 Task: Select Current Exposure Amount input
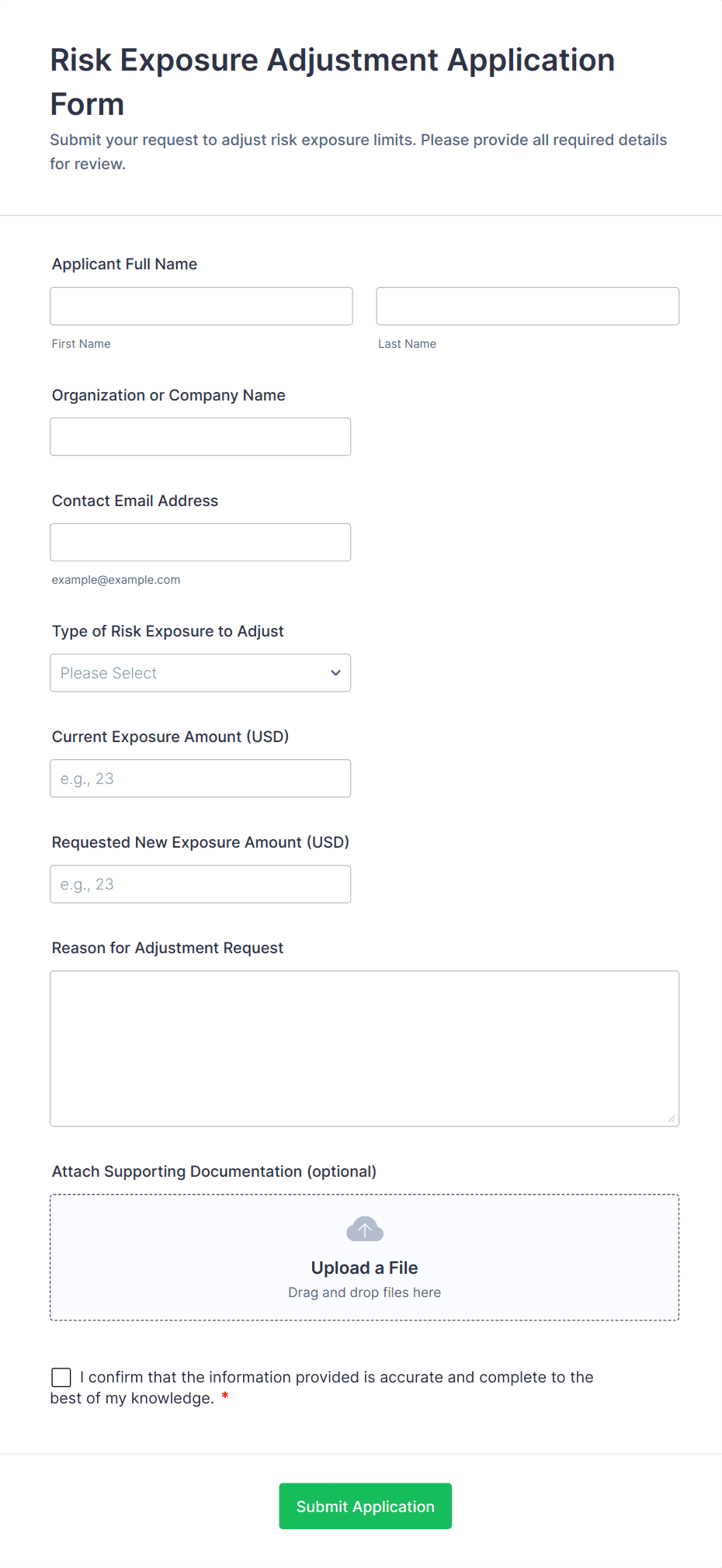[200, 779]
